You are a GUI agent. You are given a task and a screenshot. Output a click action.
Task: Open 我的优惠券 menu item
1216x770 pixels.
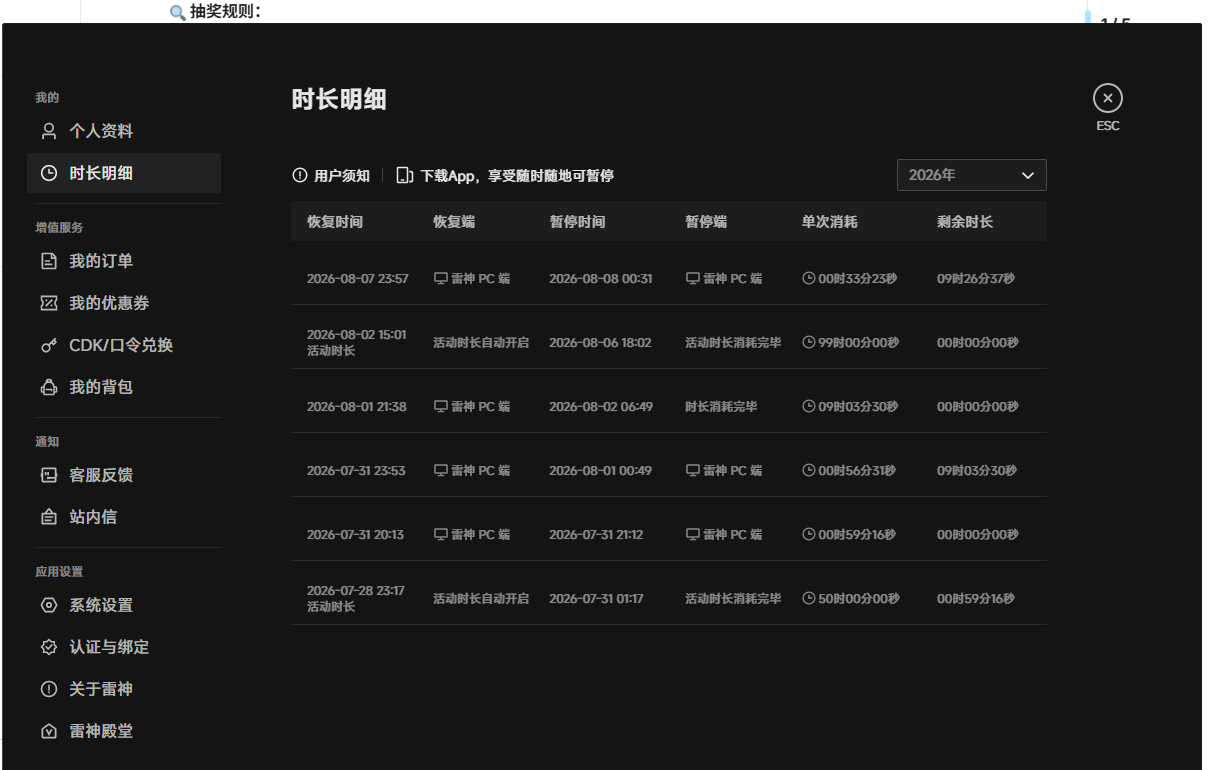click(x=124, y=303)
